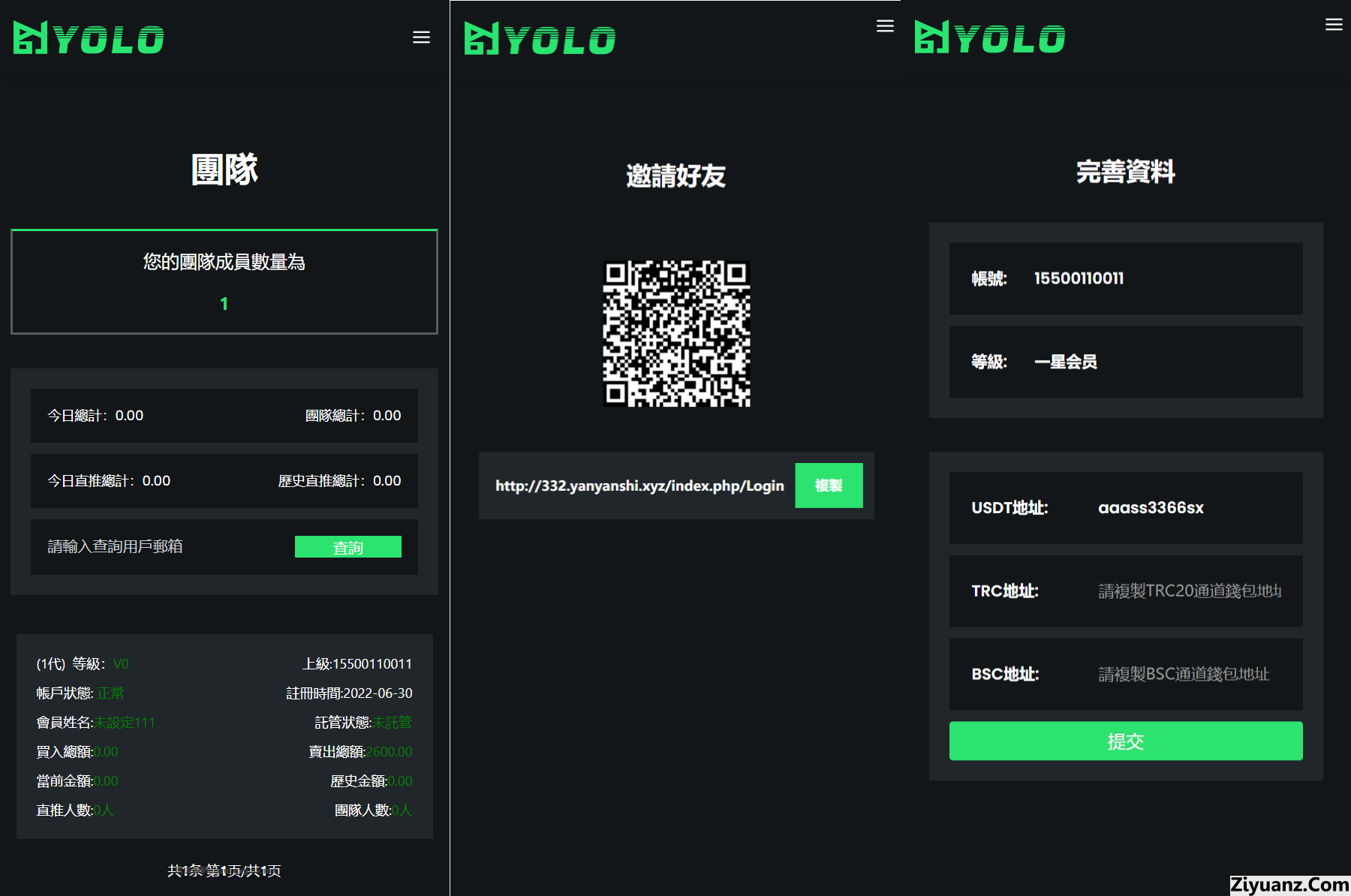Focus the 請輸入查詢用戶郵箱 search field
Screen dimensions: 1351x896
pyautogui.click(x=161, y=546)
